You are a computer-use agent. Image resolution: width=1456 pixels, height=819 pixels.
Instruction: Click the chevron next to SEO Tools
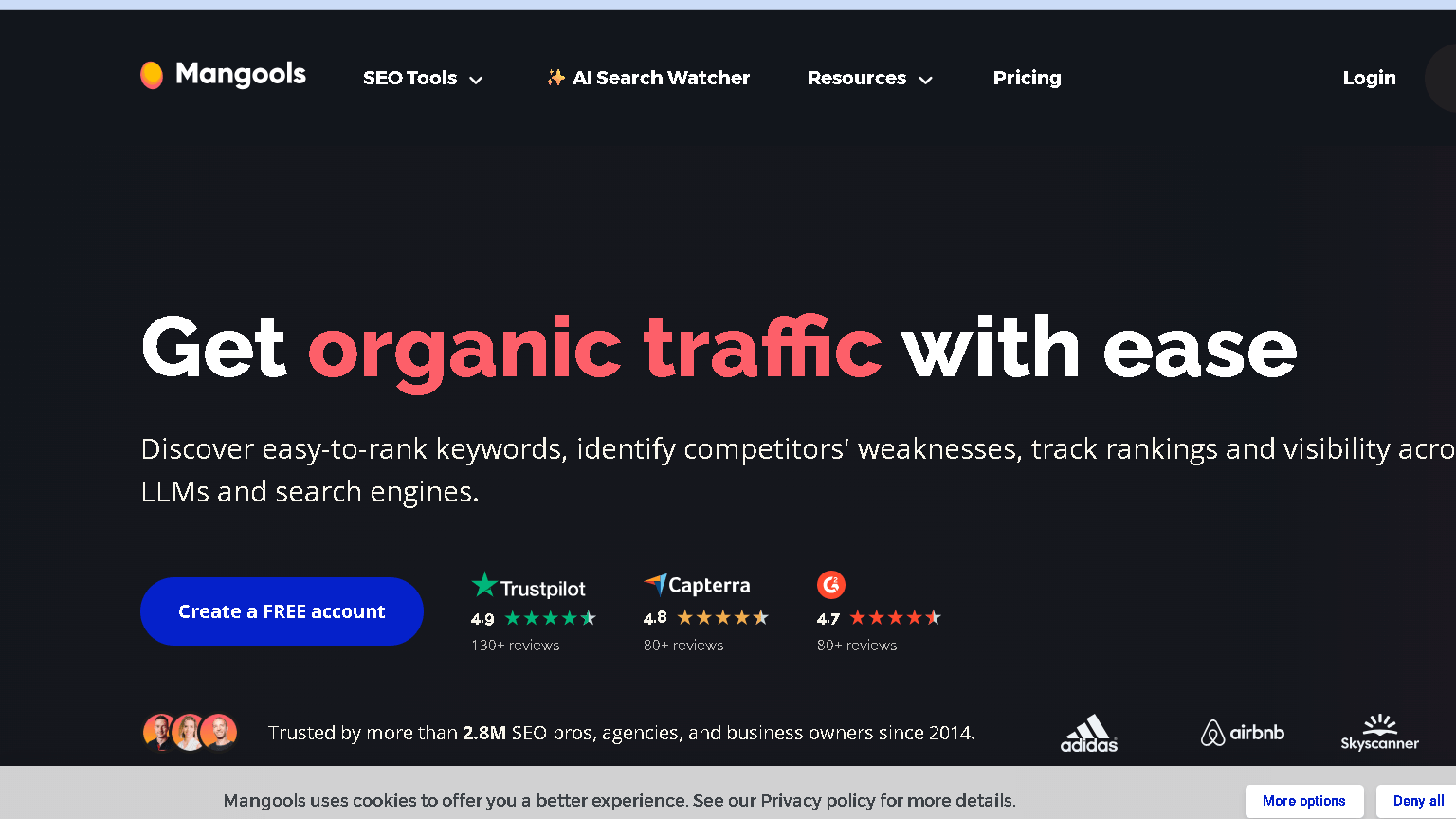point(477,80)
